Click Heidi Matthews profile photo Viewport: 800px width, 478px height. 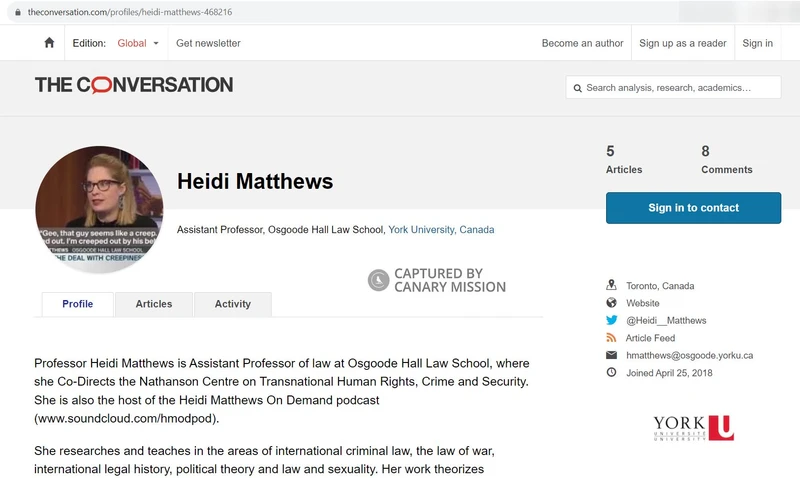tap(99, 210)
